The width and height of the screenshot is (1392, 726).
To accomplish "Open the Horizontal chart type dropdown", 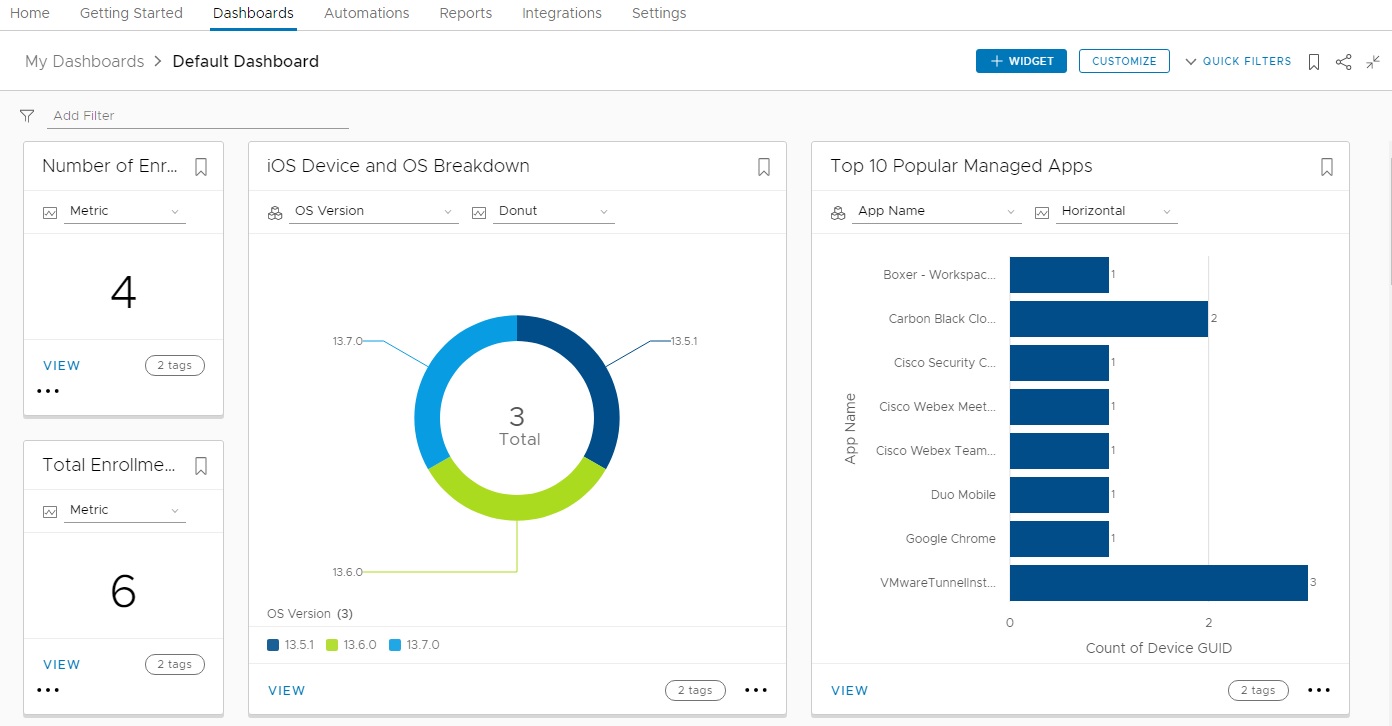I will tap(1117, 212).
